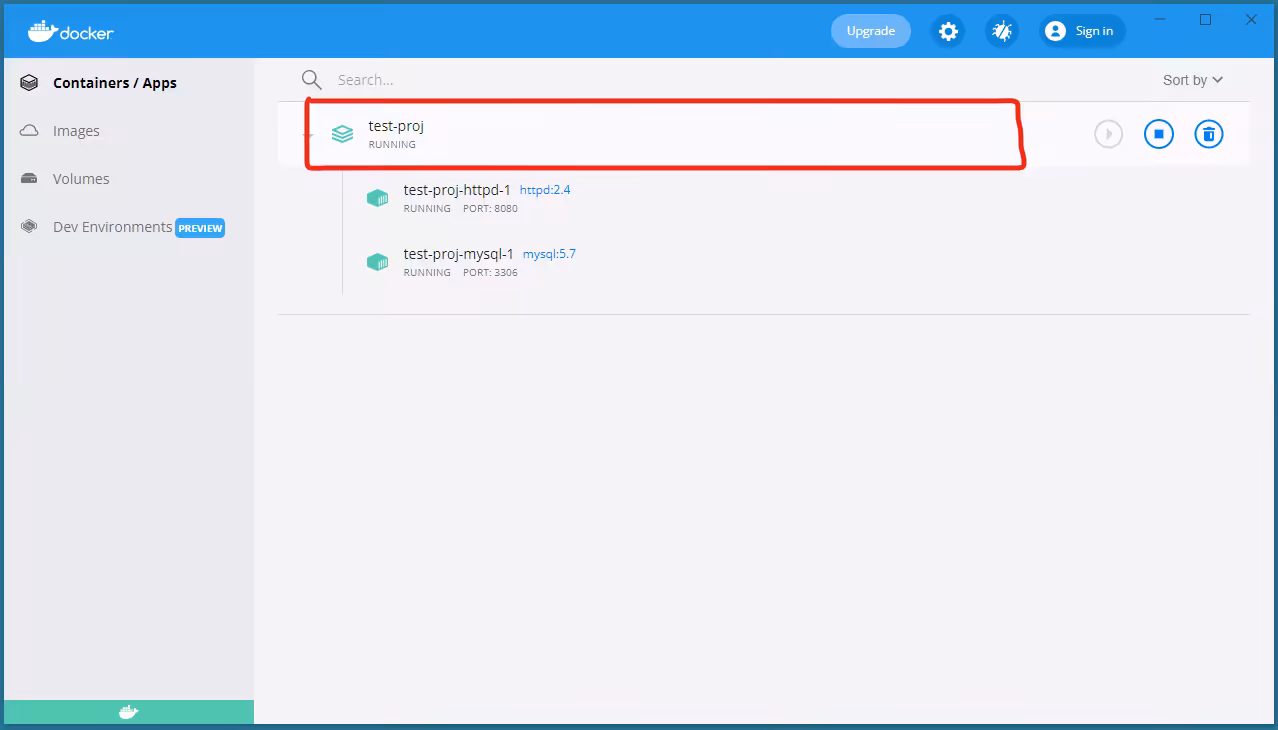Click the test-proj-httpd-1 container icon
This screenshot has height=730, width=1278.
pos(377,198)
